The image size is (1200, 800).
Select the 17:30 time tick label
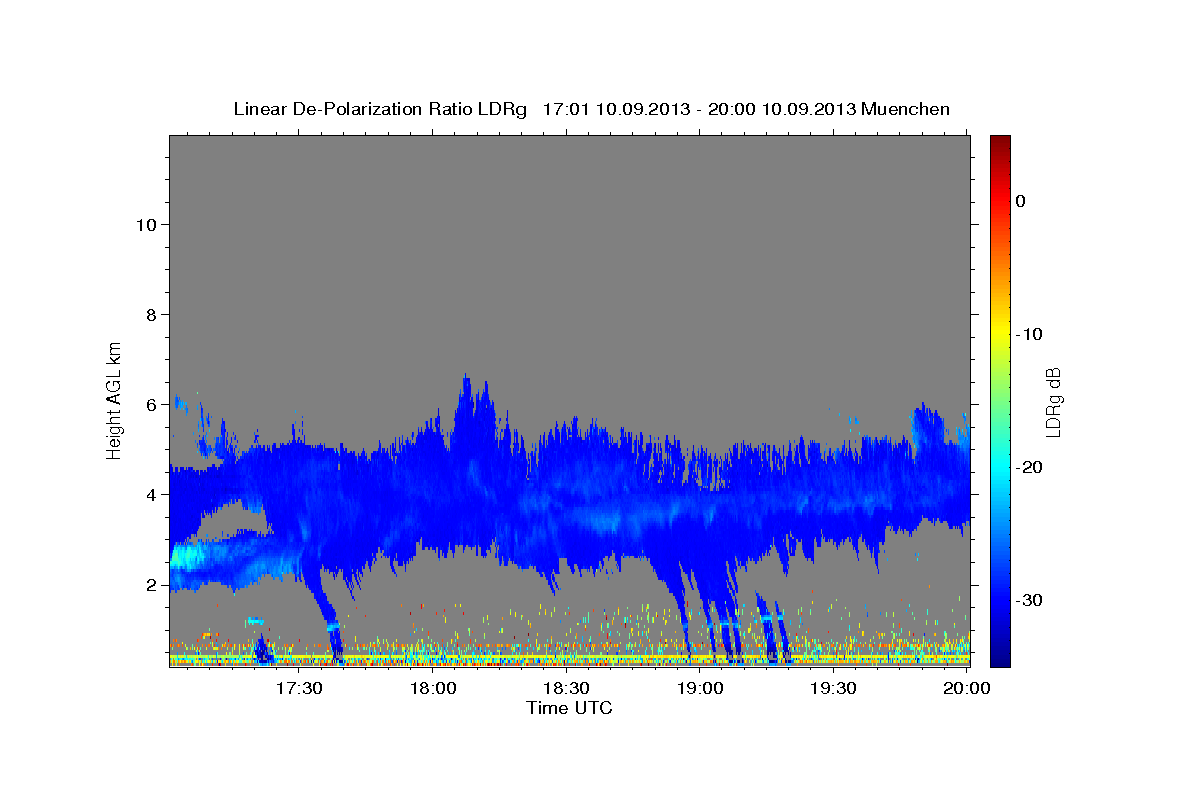(x=299, y=689)
